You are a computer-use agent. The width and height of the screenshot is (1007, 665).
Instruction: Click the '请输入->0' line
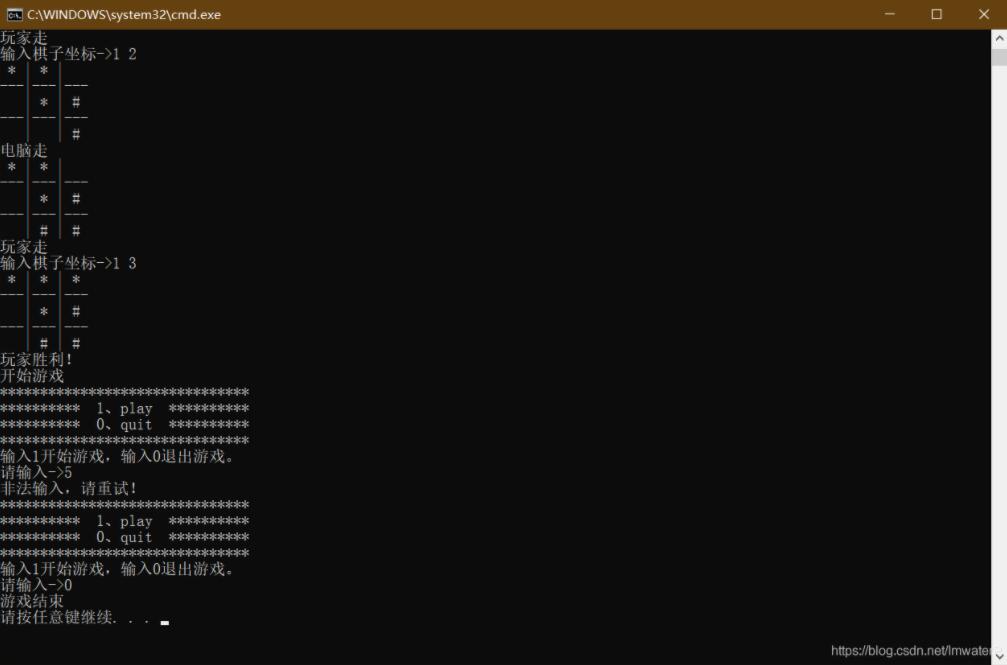[x=36, y=585]
